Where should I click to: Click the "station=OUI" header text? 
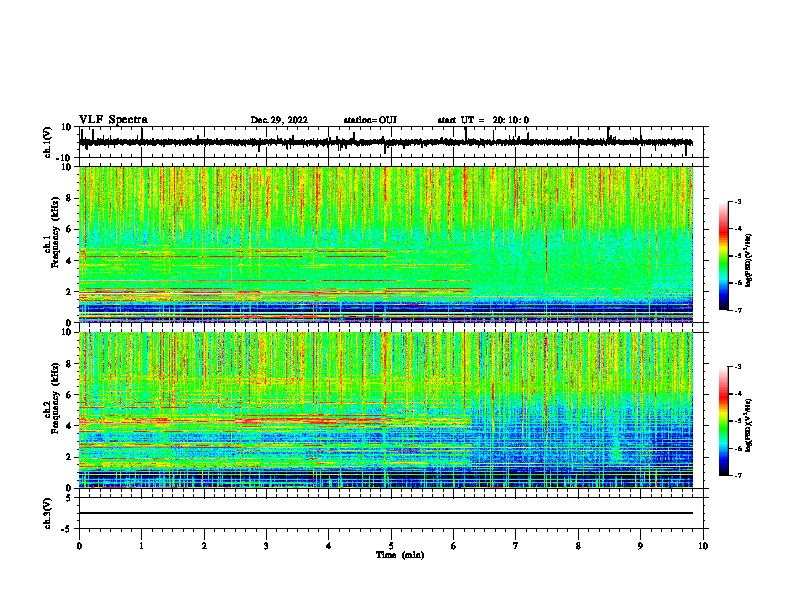[x=370, y=120]
